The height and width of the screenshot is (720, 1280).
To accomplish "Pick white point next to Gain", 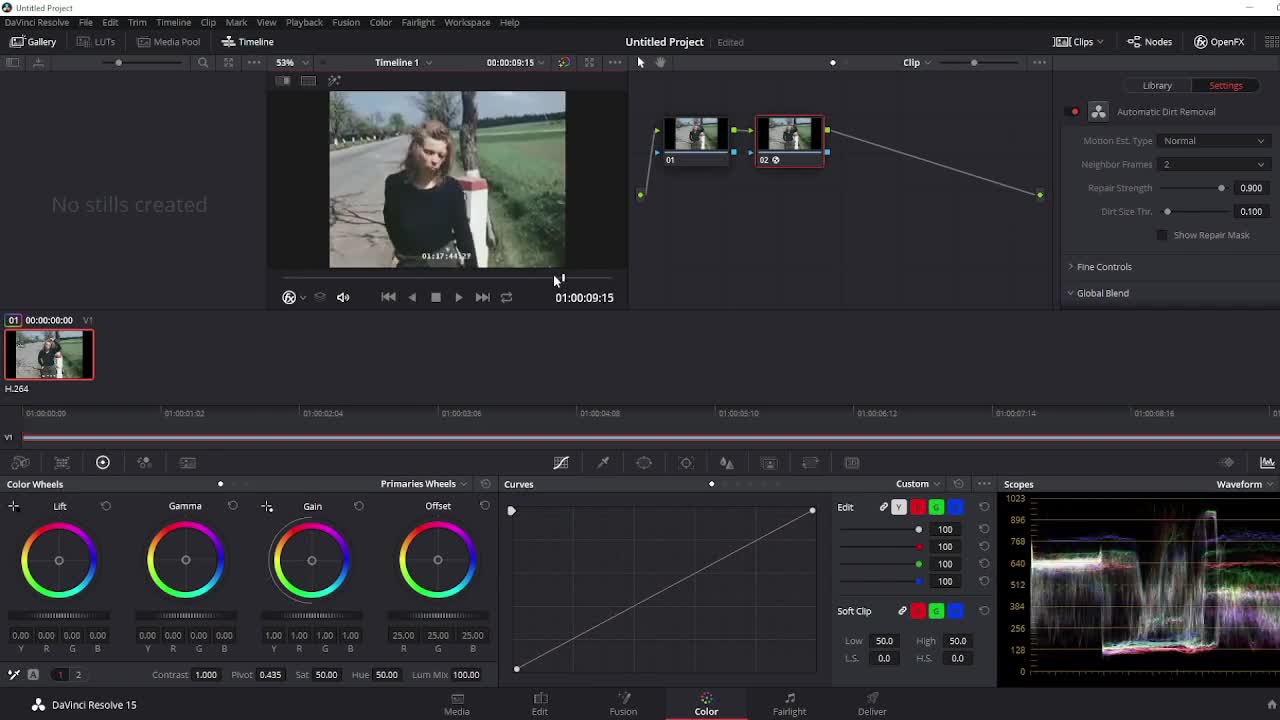I will click(x=267, y=507).
